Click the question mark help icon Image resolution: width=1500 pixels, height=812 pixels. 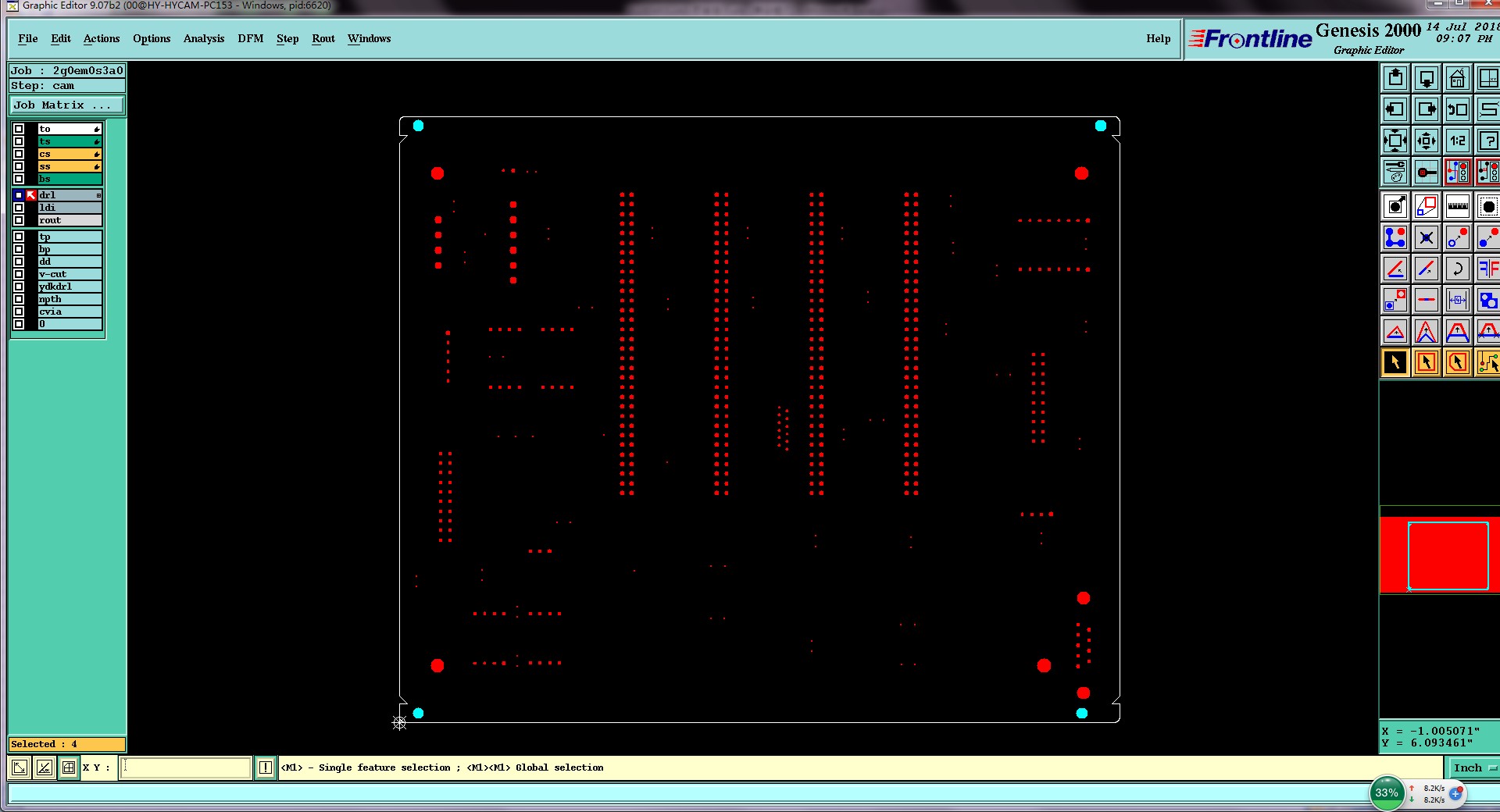pos(1487,141)
